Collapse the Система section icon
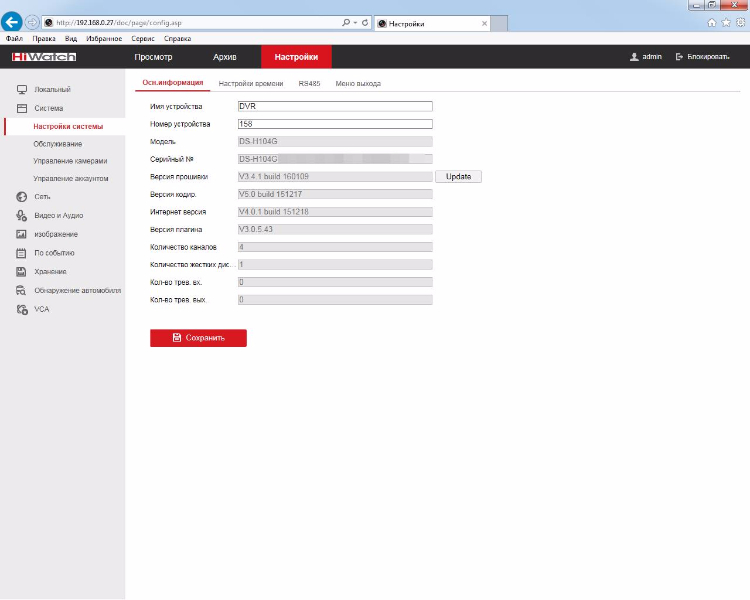750x600 pixels. 22,108
